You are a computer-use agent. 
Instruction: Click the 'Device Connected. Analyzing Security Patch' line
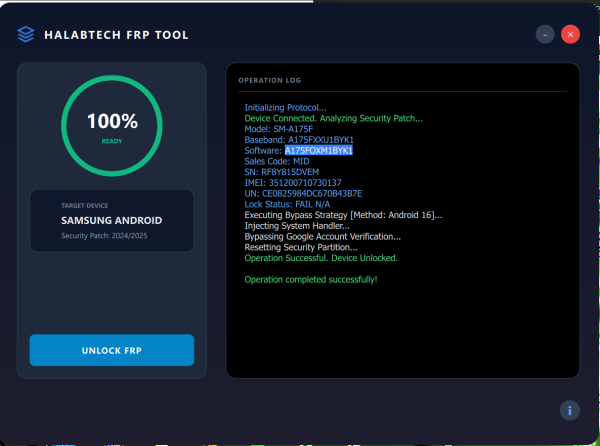point(334,118)
